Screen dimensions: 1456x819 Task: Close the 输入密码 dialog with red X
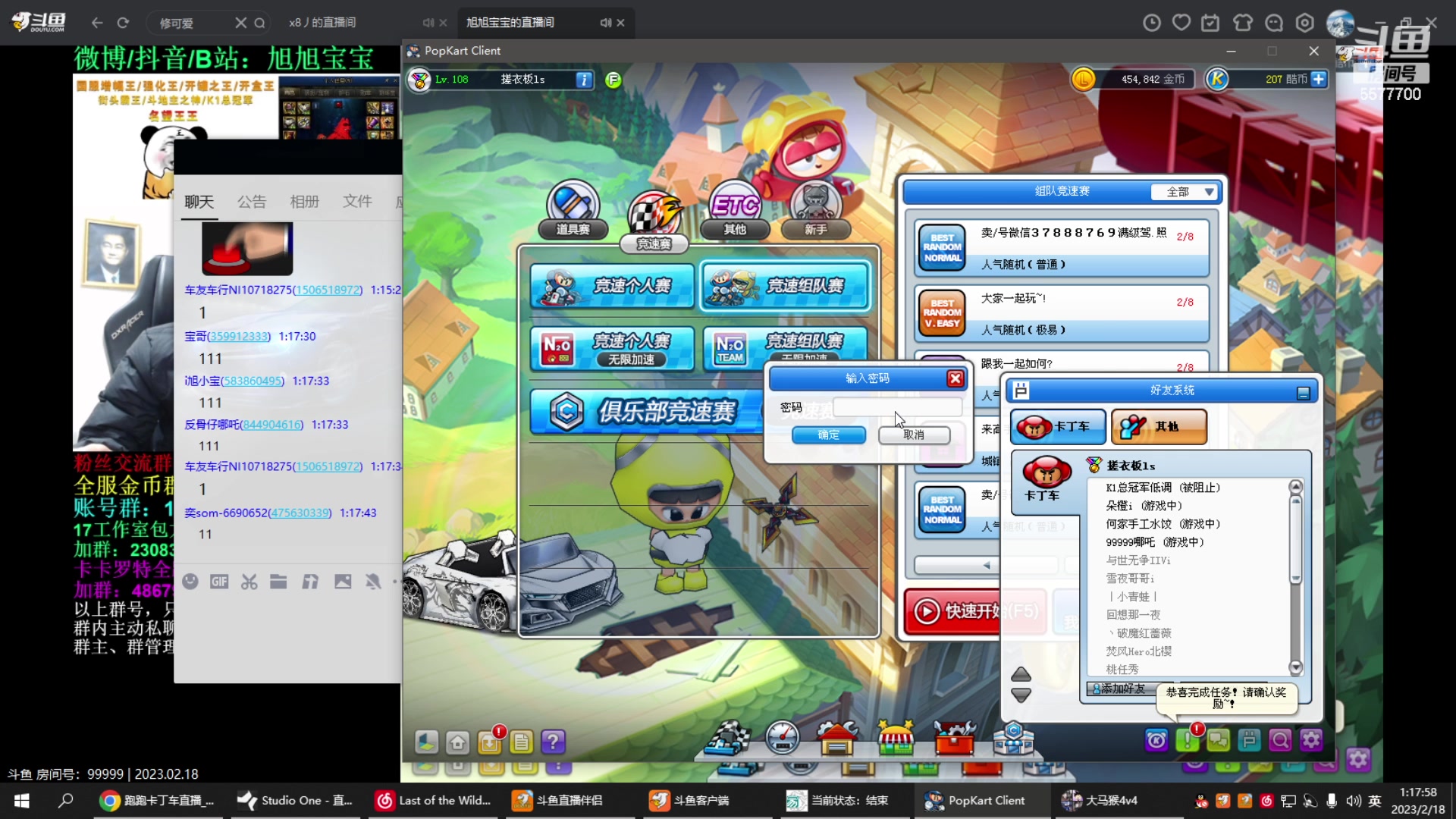[955, 378]
